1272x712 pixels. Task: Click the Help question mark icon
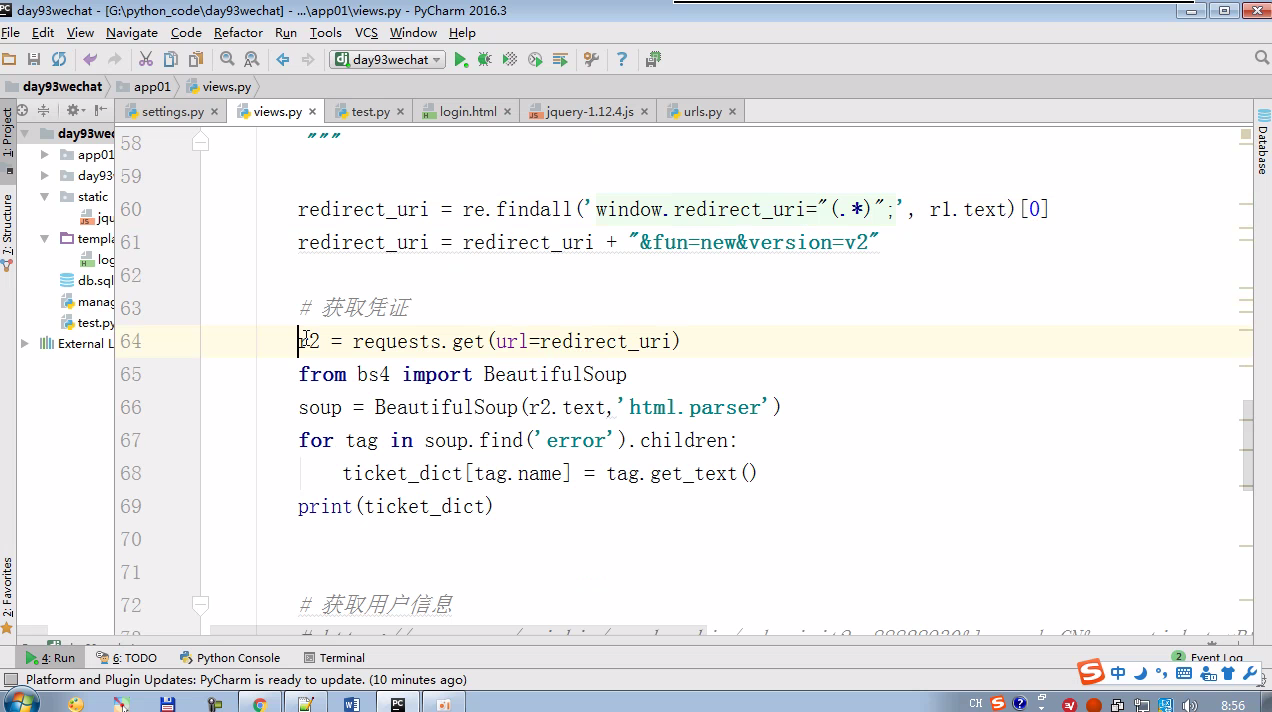click(622, 60)
